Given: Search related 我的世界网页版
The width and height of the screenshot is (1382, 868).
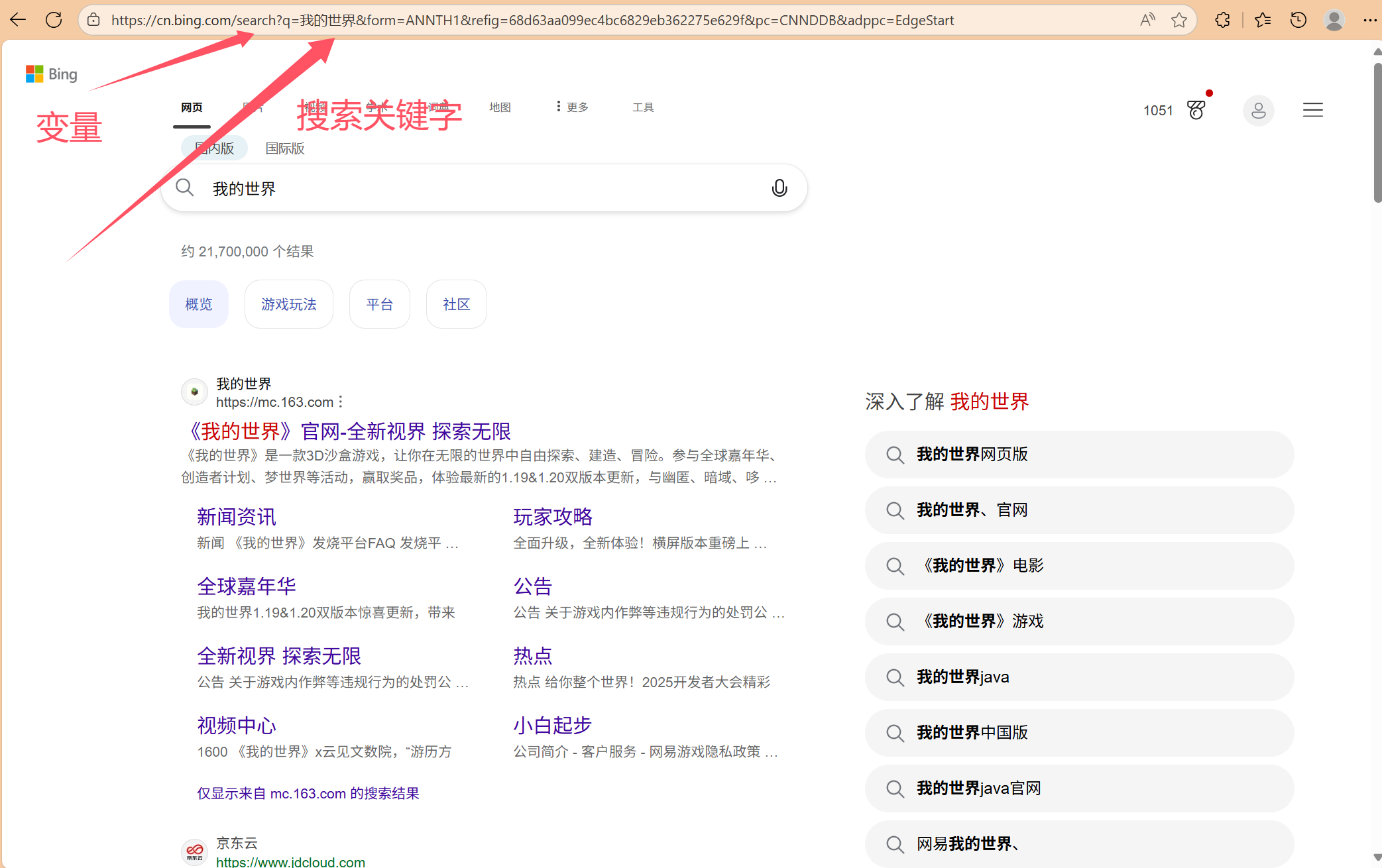Looking at the screenshot, I should pos(1079,455).
